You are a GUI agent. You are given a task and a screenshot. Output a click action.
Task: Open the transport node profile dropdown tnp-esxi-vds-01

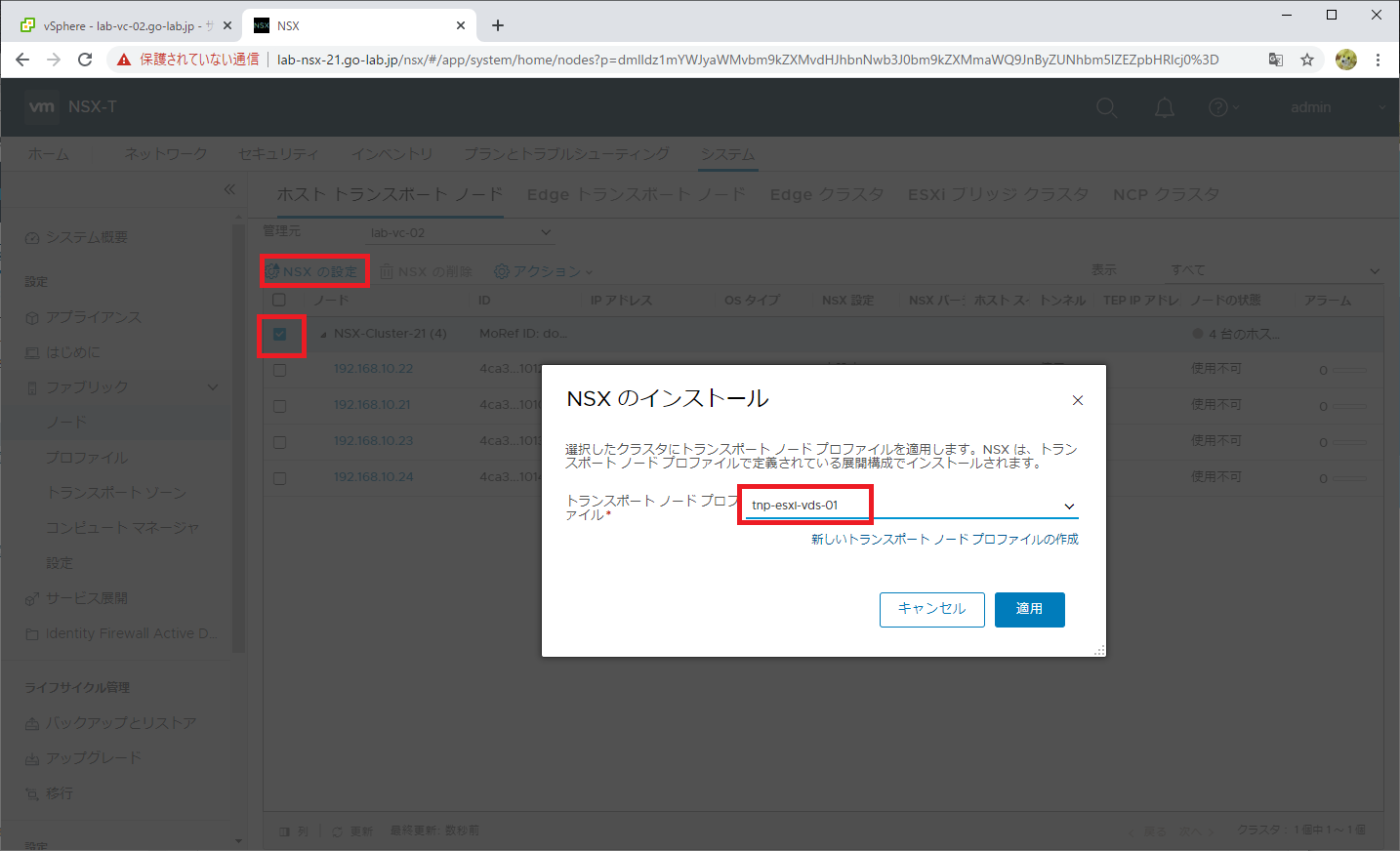(x=912, y=506)
